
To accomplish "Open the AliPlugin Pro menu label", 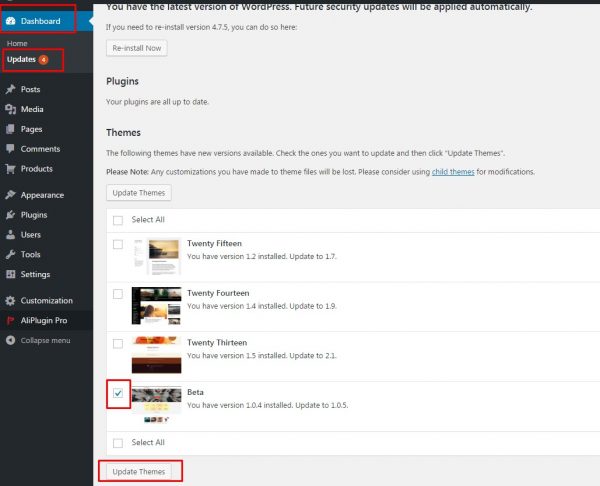I will pos(44,321).
